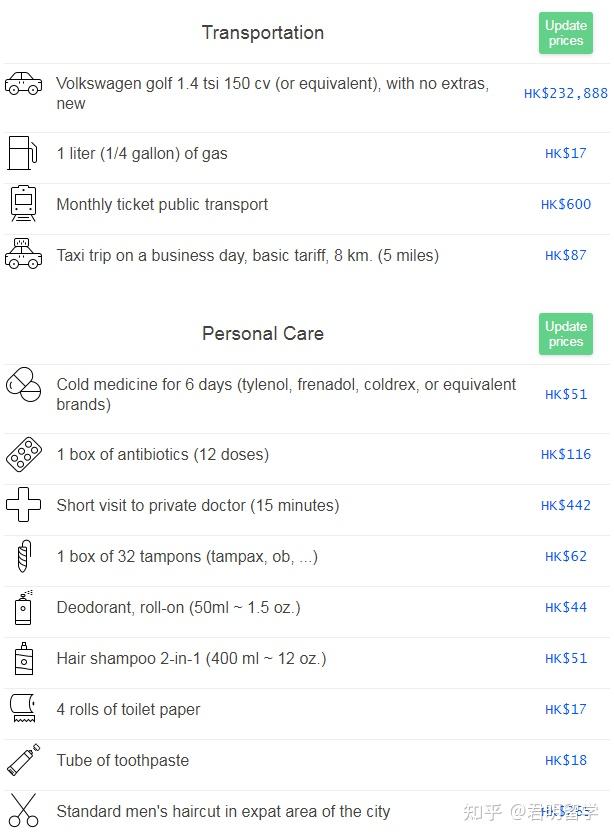Click the HK$600 monthly ticket price
The width and height of the screenshot is (614, 838).
[566, 204]
